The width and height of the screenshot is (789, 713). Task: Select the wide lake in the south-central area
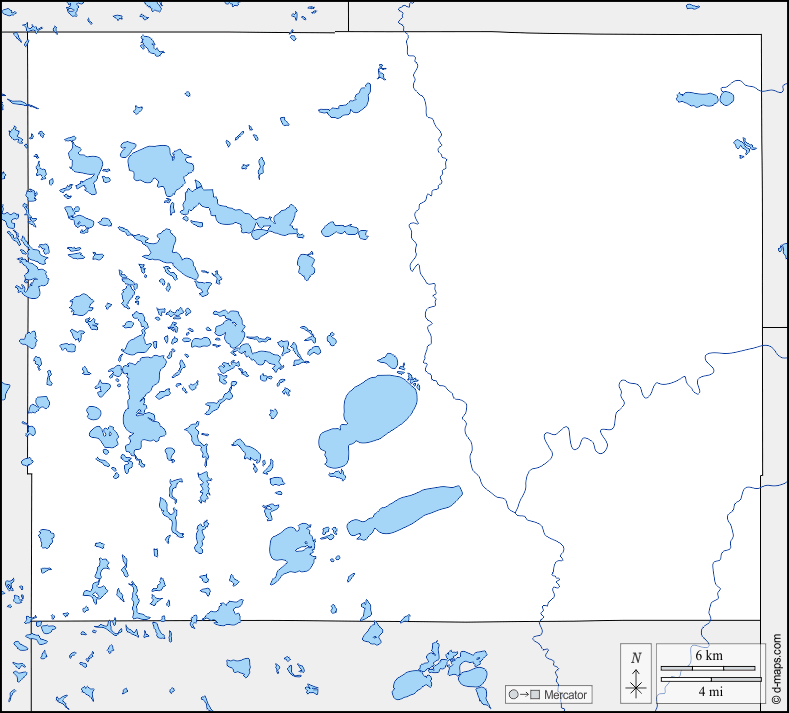click(x=292, y=550)
